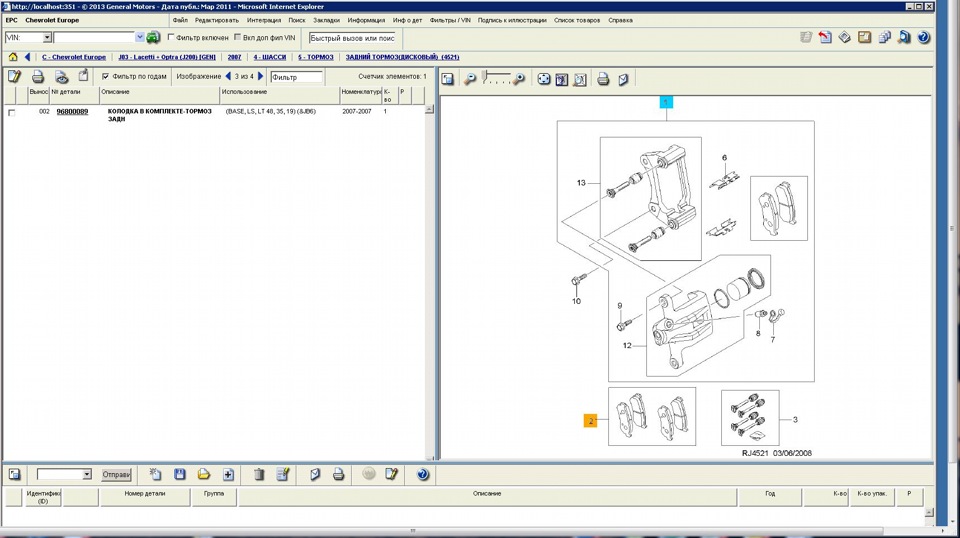Toggle the 'Вкл доп фил VIN' checkbox
960x538 pixels.
tap(238, 37)
